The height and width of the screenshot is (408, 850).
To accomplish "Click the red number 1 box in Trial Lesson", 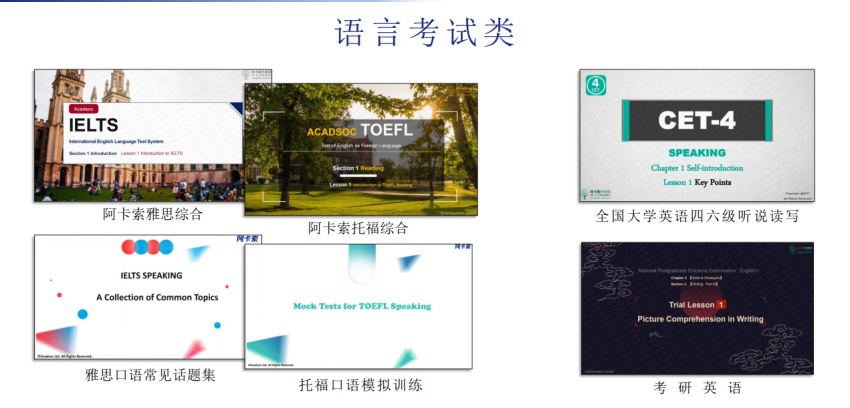I will click(x=721, y=305).
